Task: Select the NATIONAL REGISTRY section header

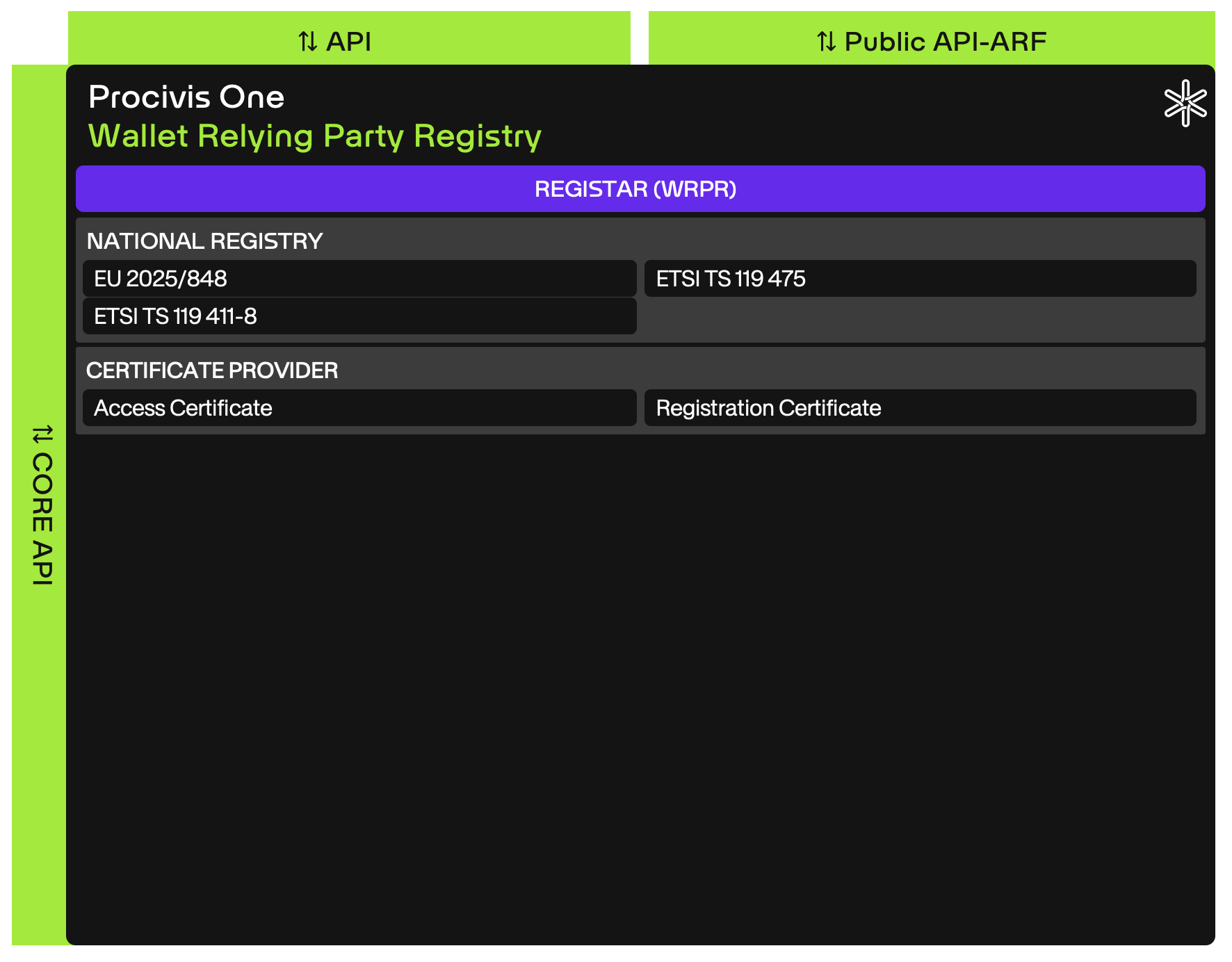Action: tap(204, 241)
